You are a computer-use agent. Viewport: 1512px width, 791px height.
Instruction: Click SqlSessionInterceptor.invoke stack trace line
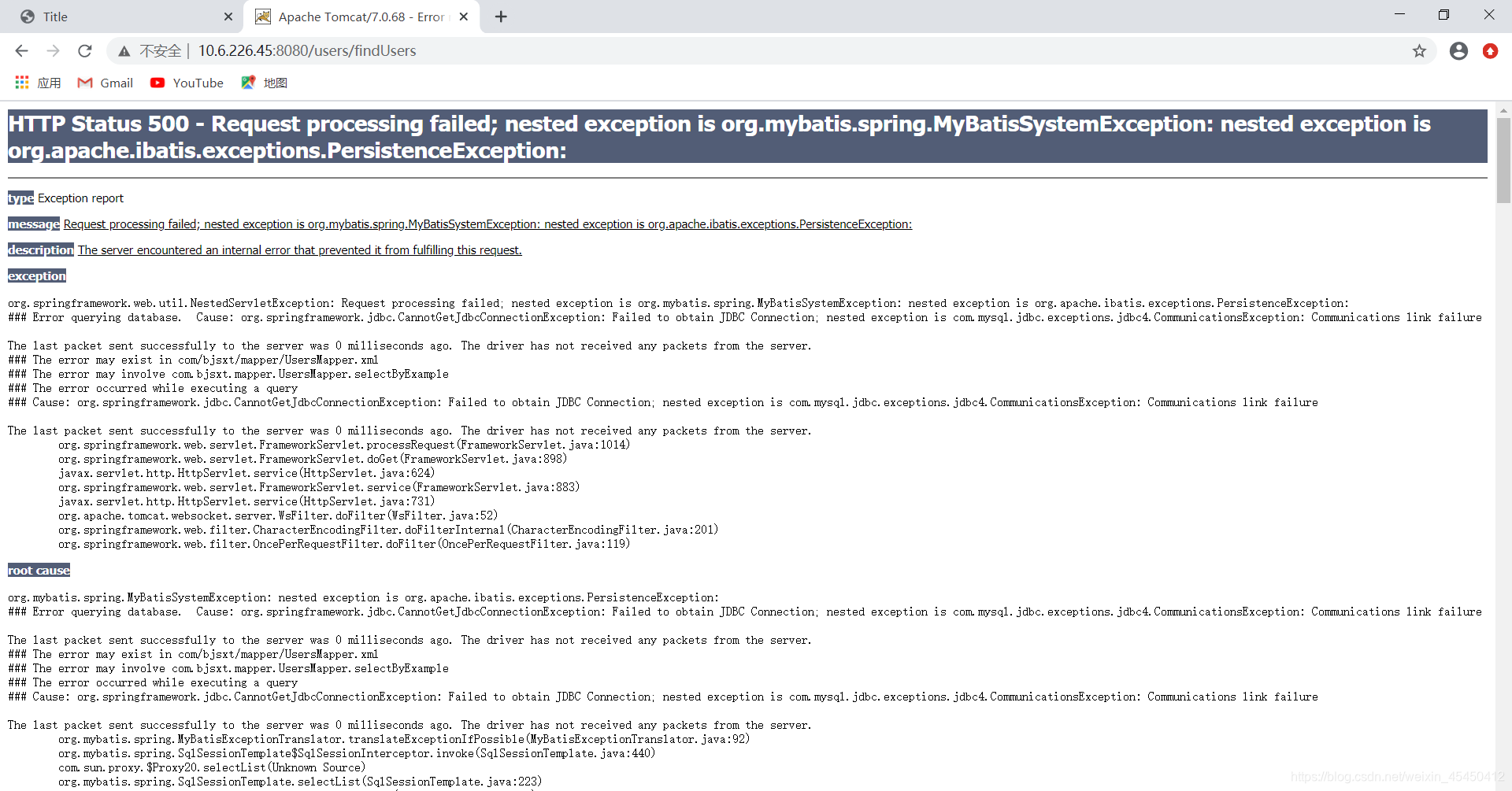click(357, 753)
